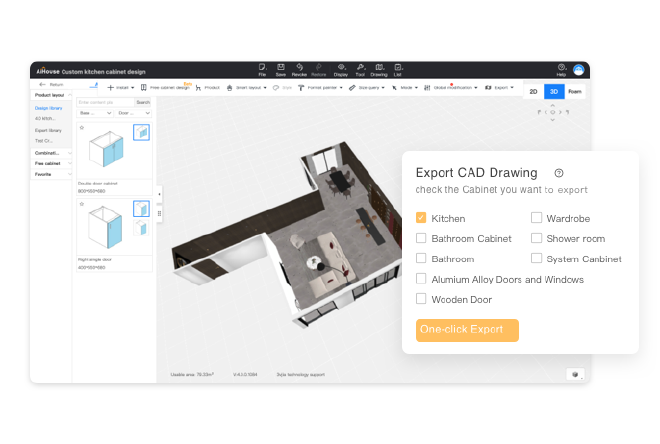The image size is (660, 444).
Task: Open Help from the top bar
Action: pos(561,69)
